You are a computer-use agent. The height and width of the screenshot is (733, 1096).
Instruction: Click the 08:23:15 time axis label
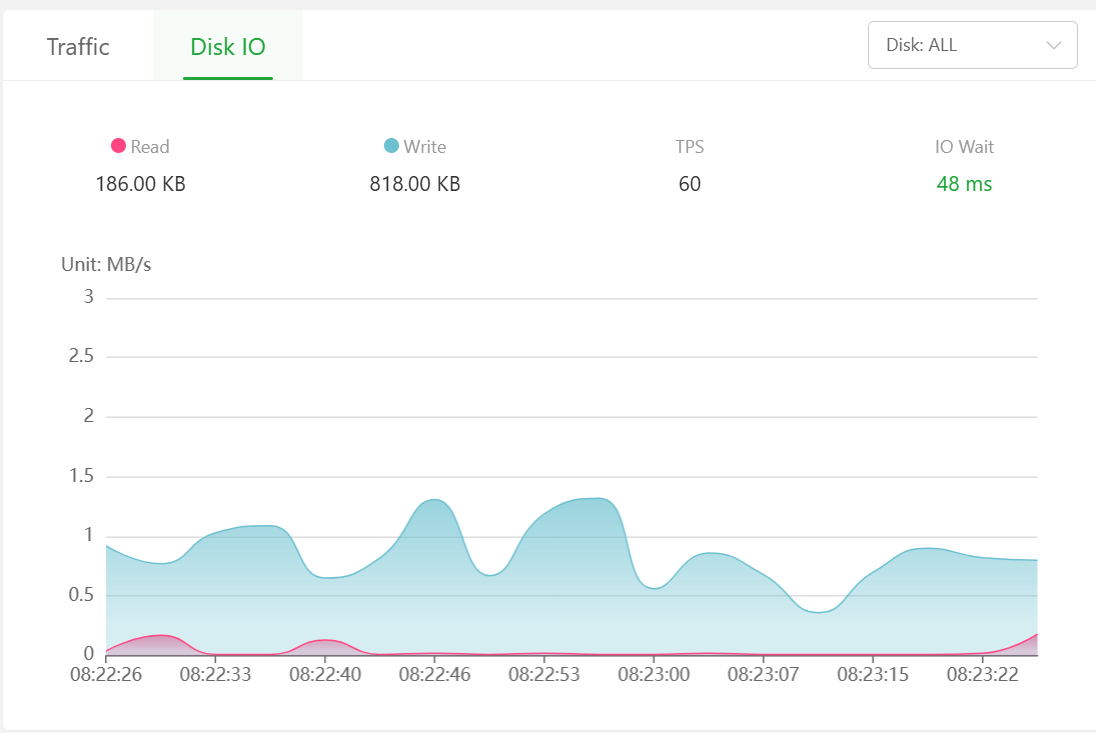[873, 675]
